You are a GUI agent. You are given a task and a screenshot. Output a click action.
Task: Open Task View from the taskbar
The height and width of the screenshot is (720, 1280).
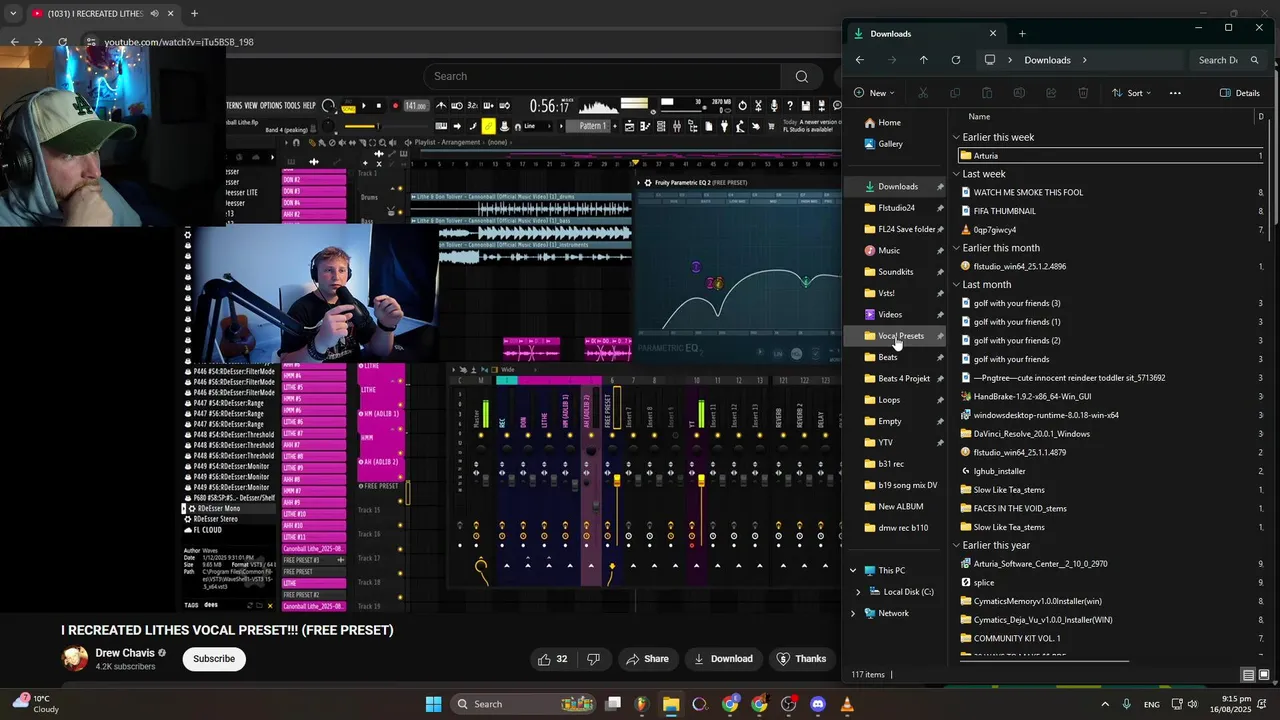[x=613, y=704]
